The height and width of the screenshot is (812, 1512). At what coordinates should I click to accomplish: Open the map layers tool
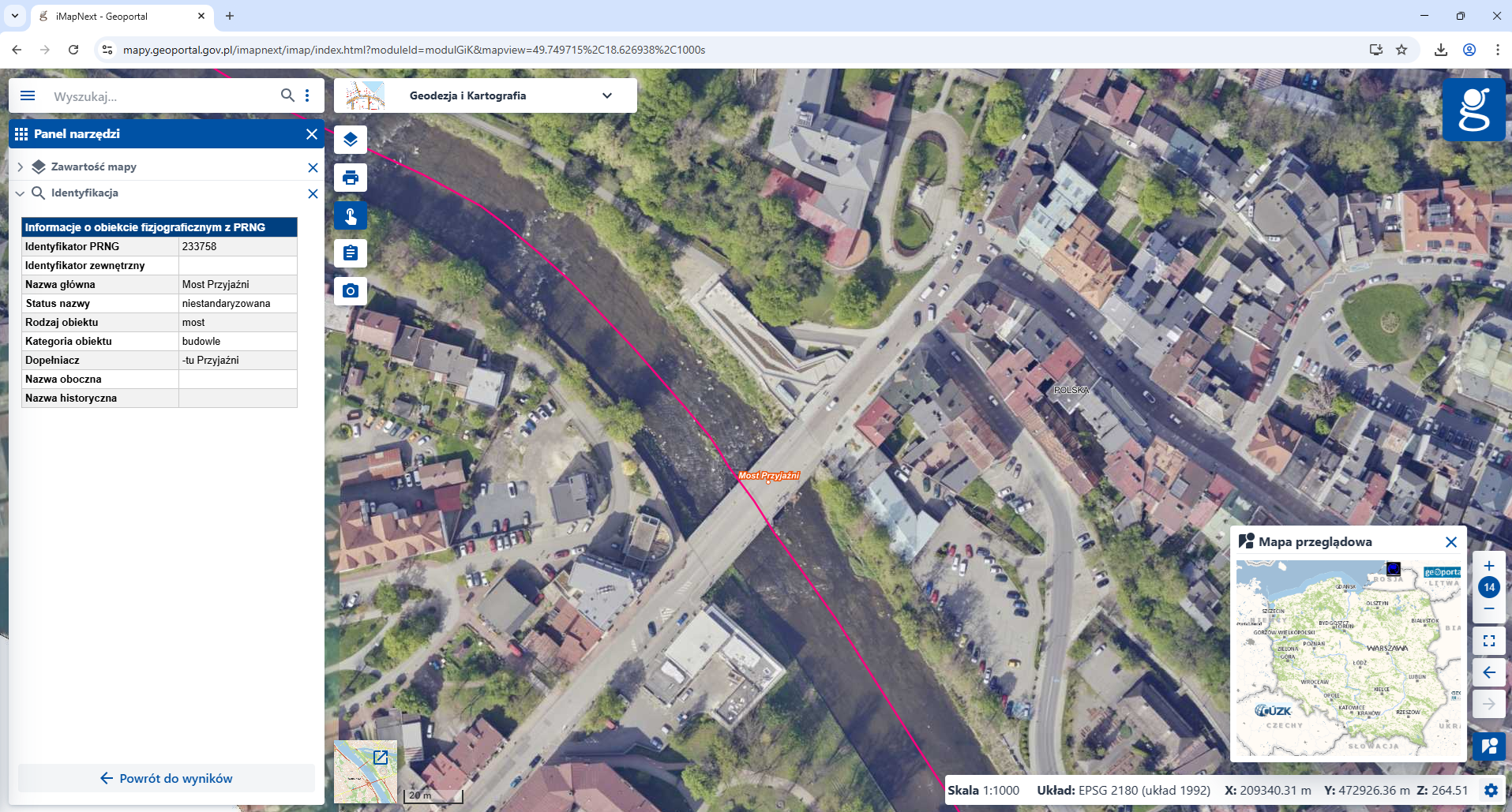coord(351,140)
